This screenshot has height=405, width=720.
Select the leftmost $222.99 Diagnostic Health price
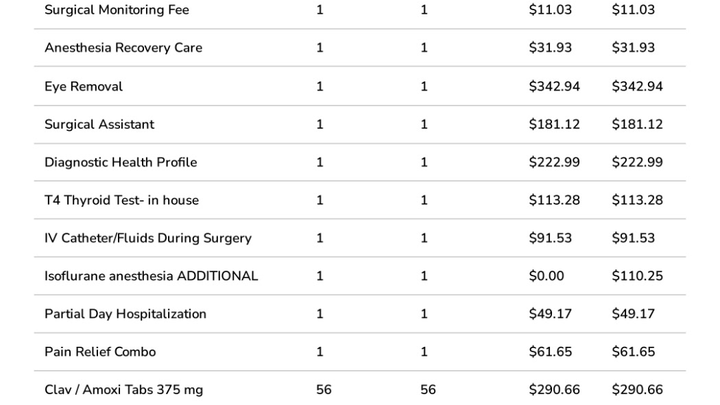554,162
